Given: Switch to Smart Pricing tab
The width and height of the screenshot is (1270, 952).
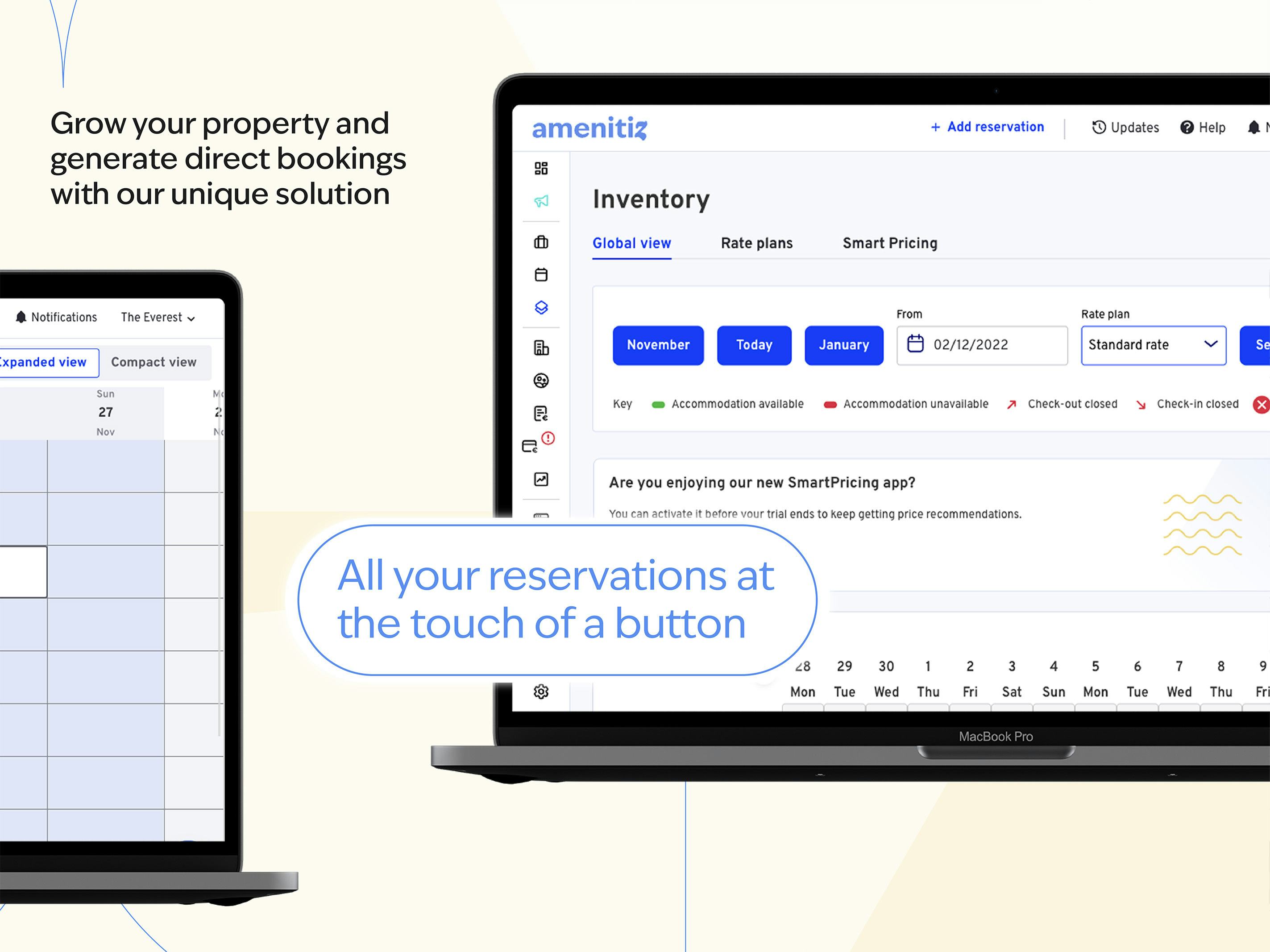Looking at the screenshot, I should point(888,243).
